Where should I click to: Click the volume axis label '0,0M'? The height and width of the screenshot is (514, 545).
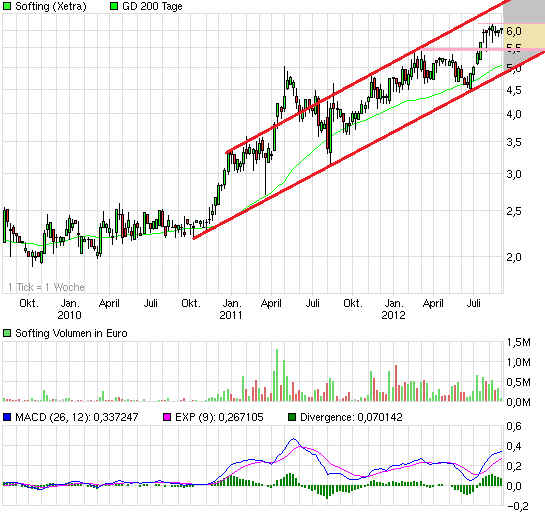pyautogui.click(x=519, y=402)
